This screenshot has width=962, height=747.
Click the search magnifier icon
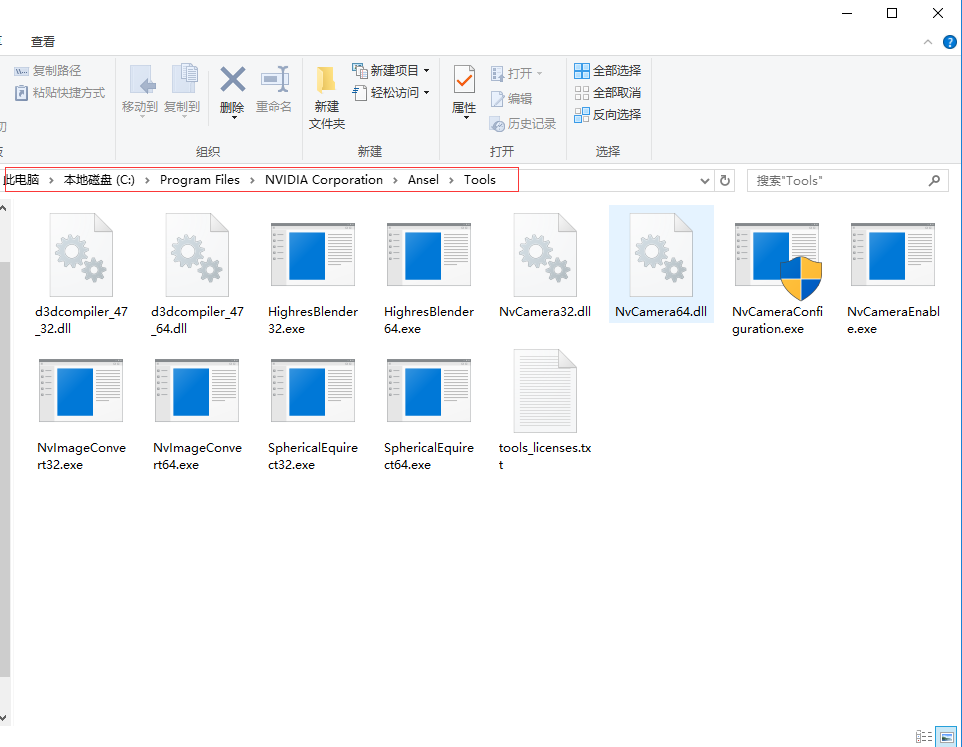934,180
